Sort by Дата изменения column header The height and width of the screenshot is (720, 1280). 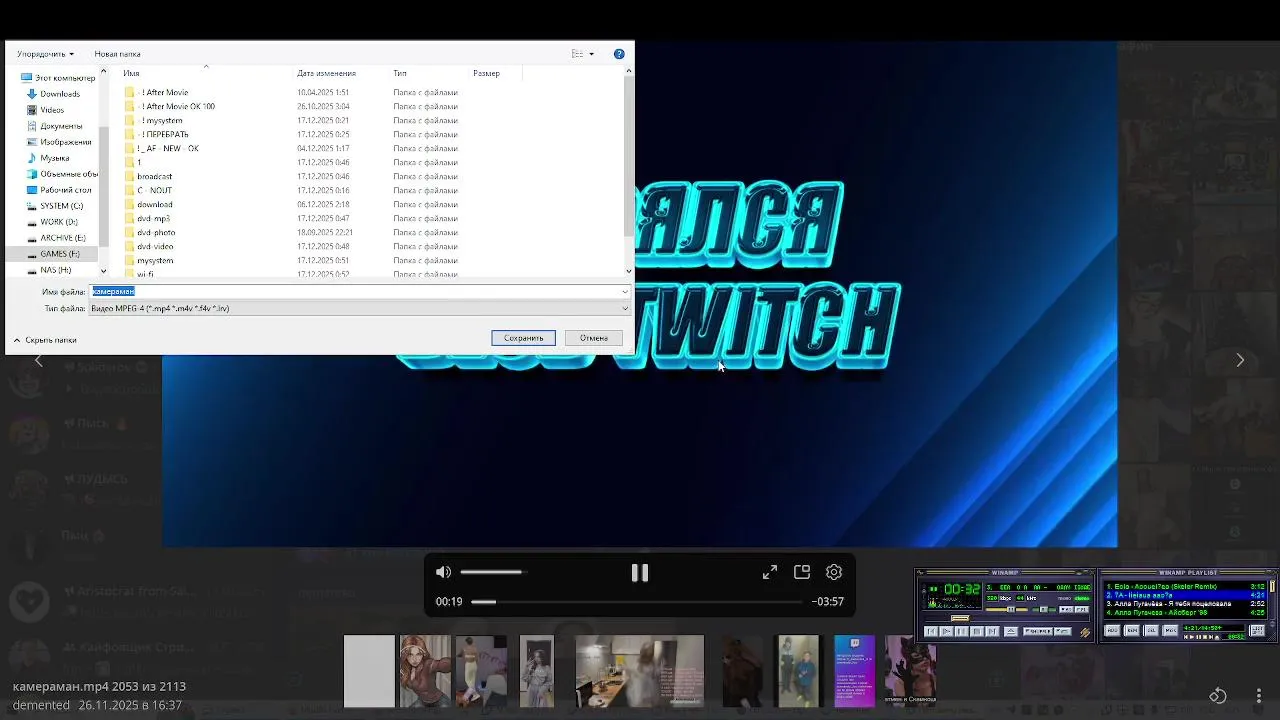(326, 73)
